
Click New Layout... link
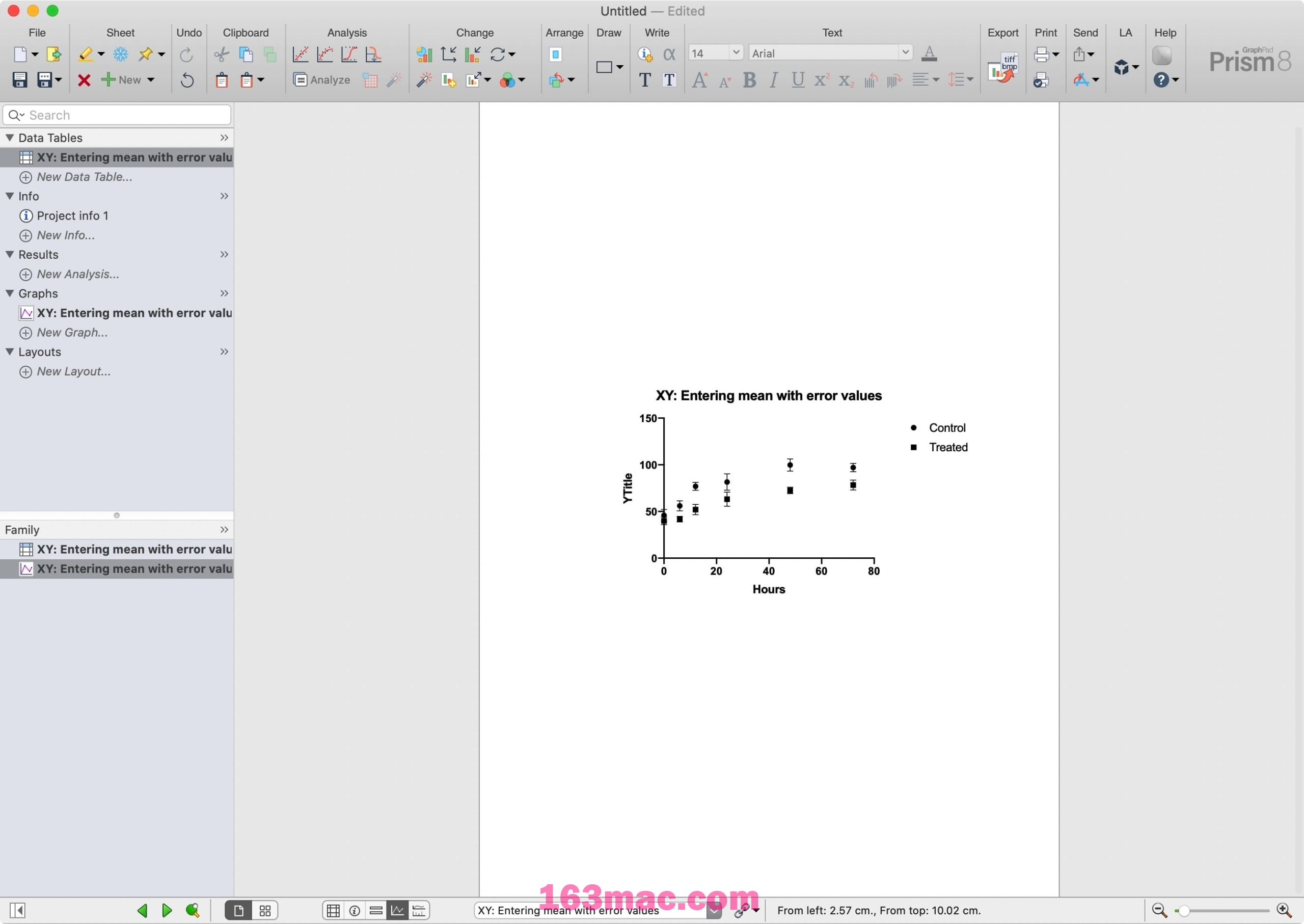coord(73,371)
